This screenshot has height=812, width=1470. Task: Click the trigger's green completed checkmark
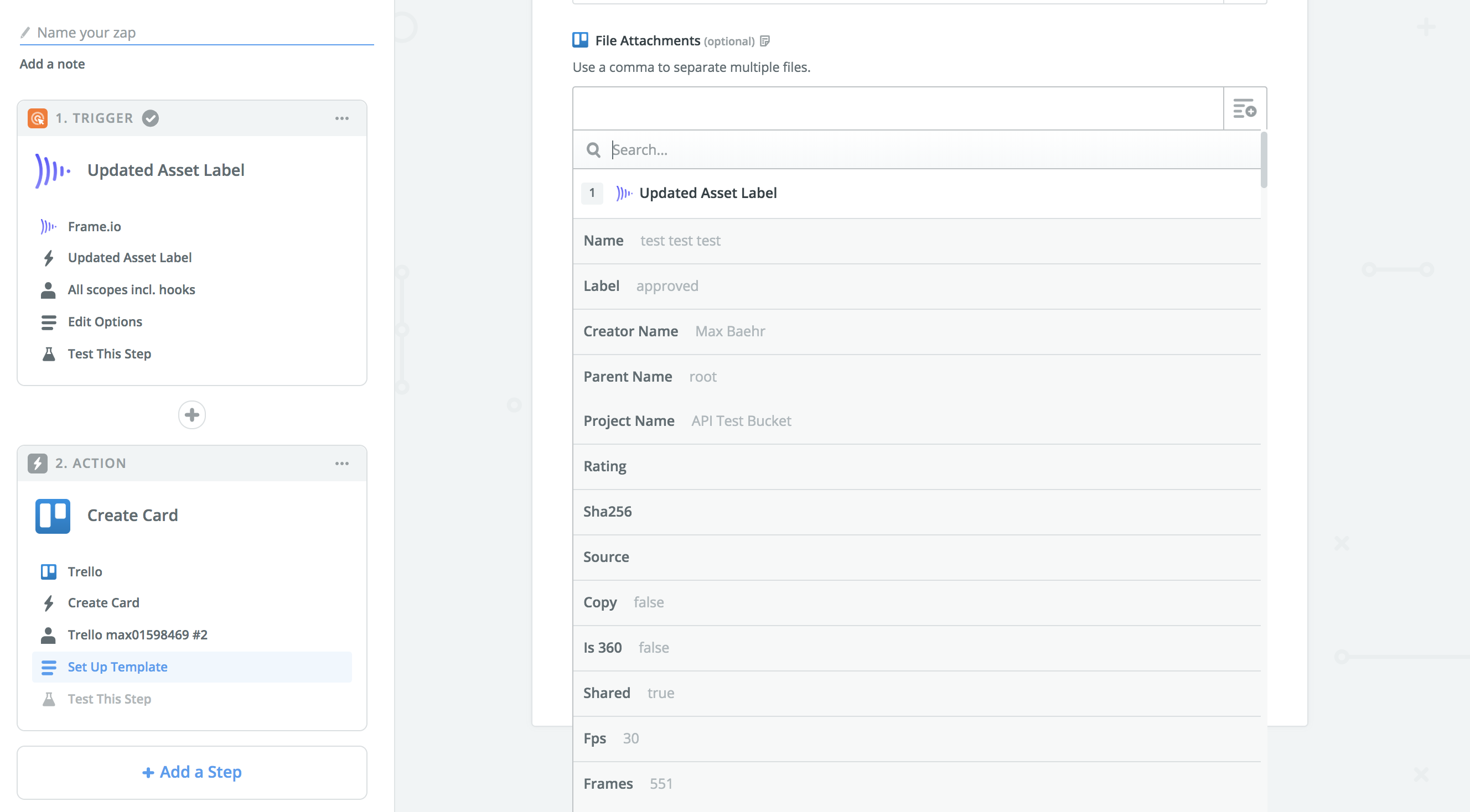point(150,118)
